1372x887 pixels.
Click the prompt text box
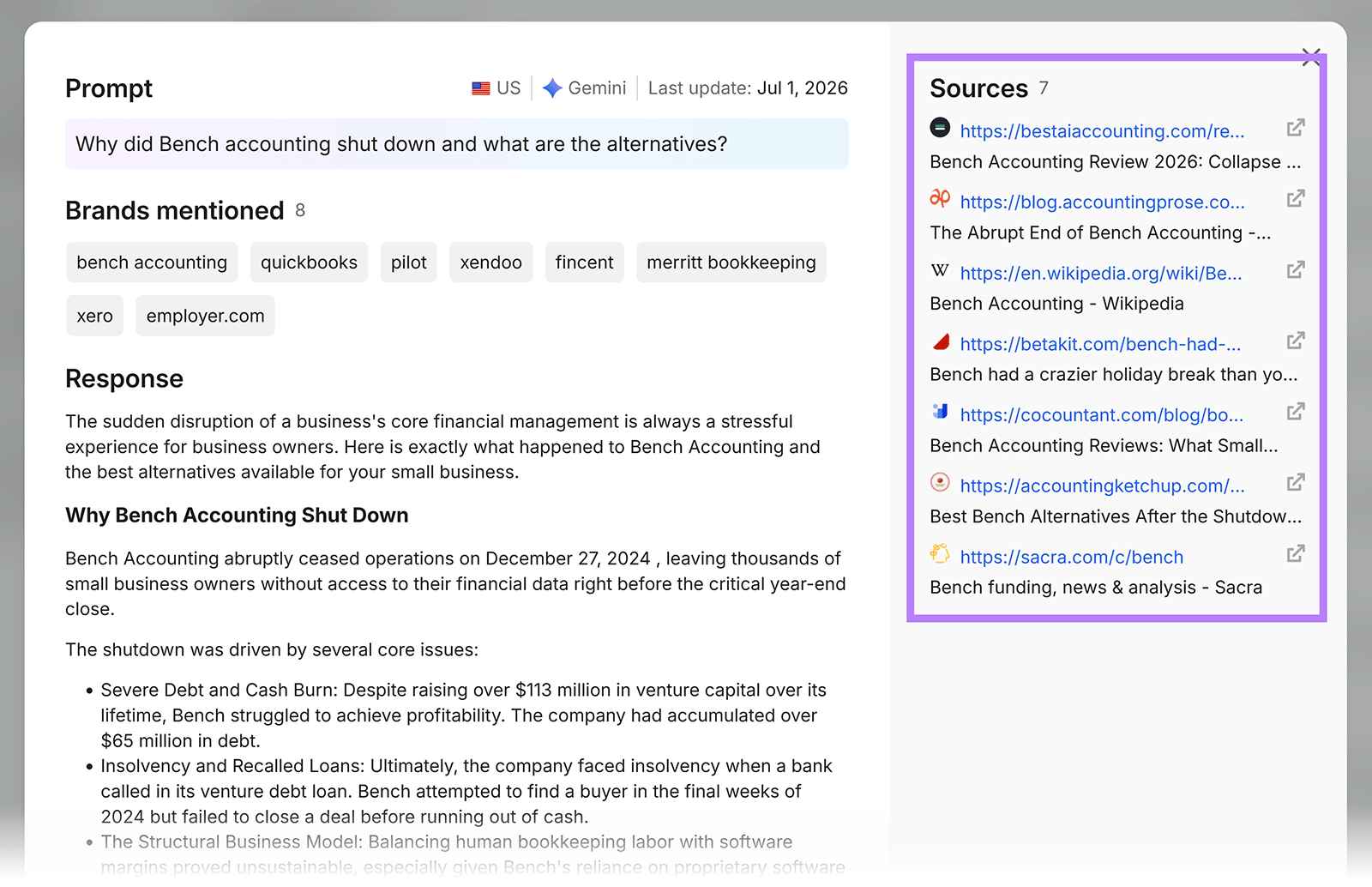point(457,144)
